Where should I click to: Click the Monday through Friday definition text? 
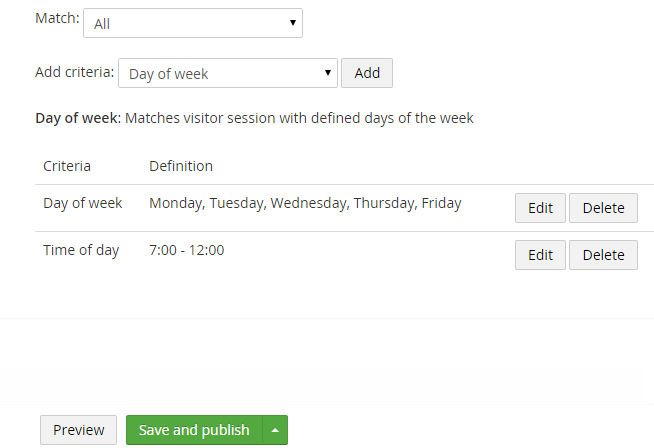tap(305, 203)
